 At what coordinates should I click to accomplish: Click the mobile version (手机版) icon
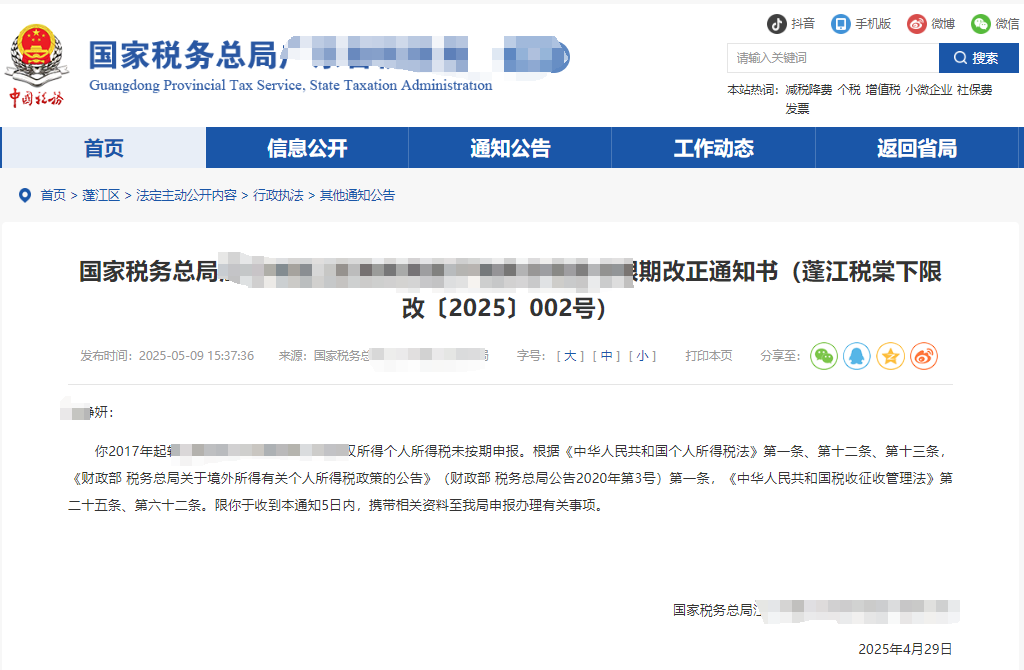[840, 24]
